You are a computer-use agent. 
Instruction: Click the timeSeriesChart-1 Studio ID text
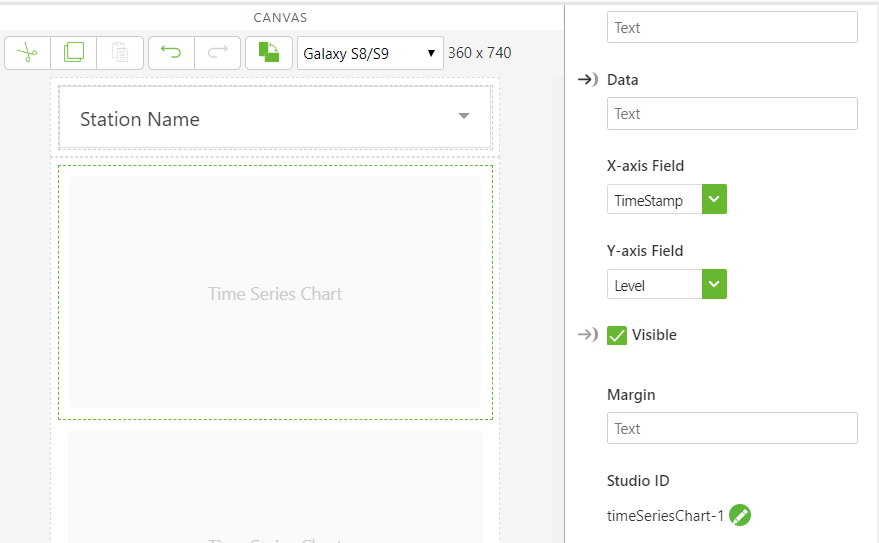coord(665,516)
